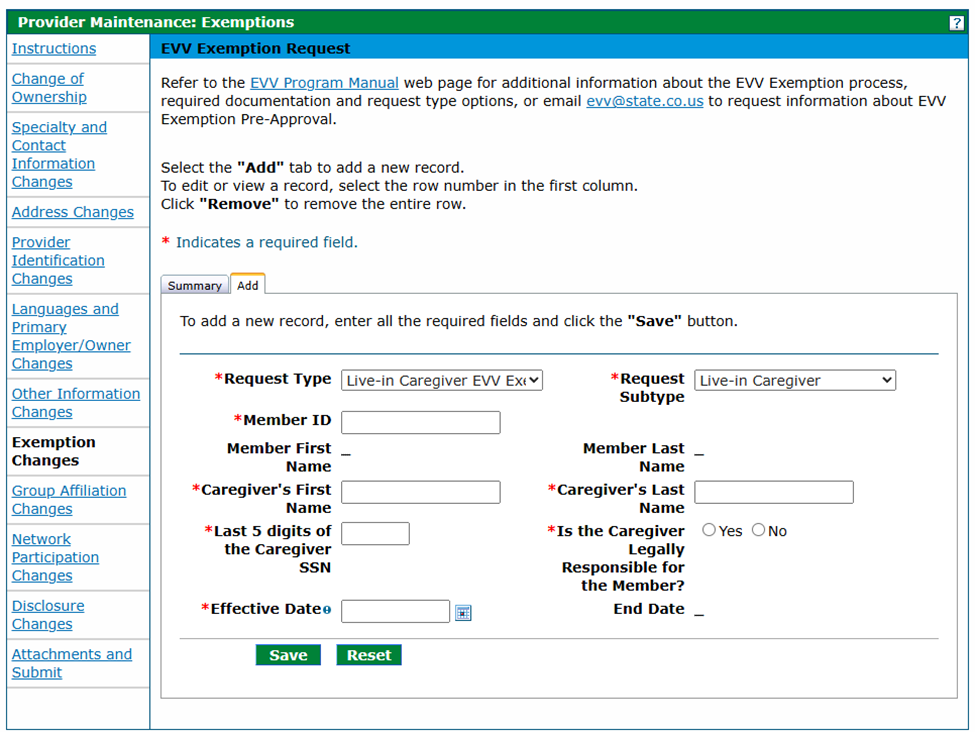Click the Caregiver SSN last 5 digits field
The width and height of the screenshot is (975, 732).
click(x=375, y=534)
